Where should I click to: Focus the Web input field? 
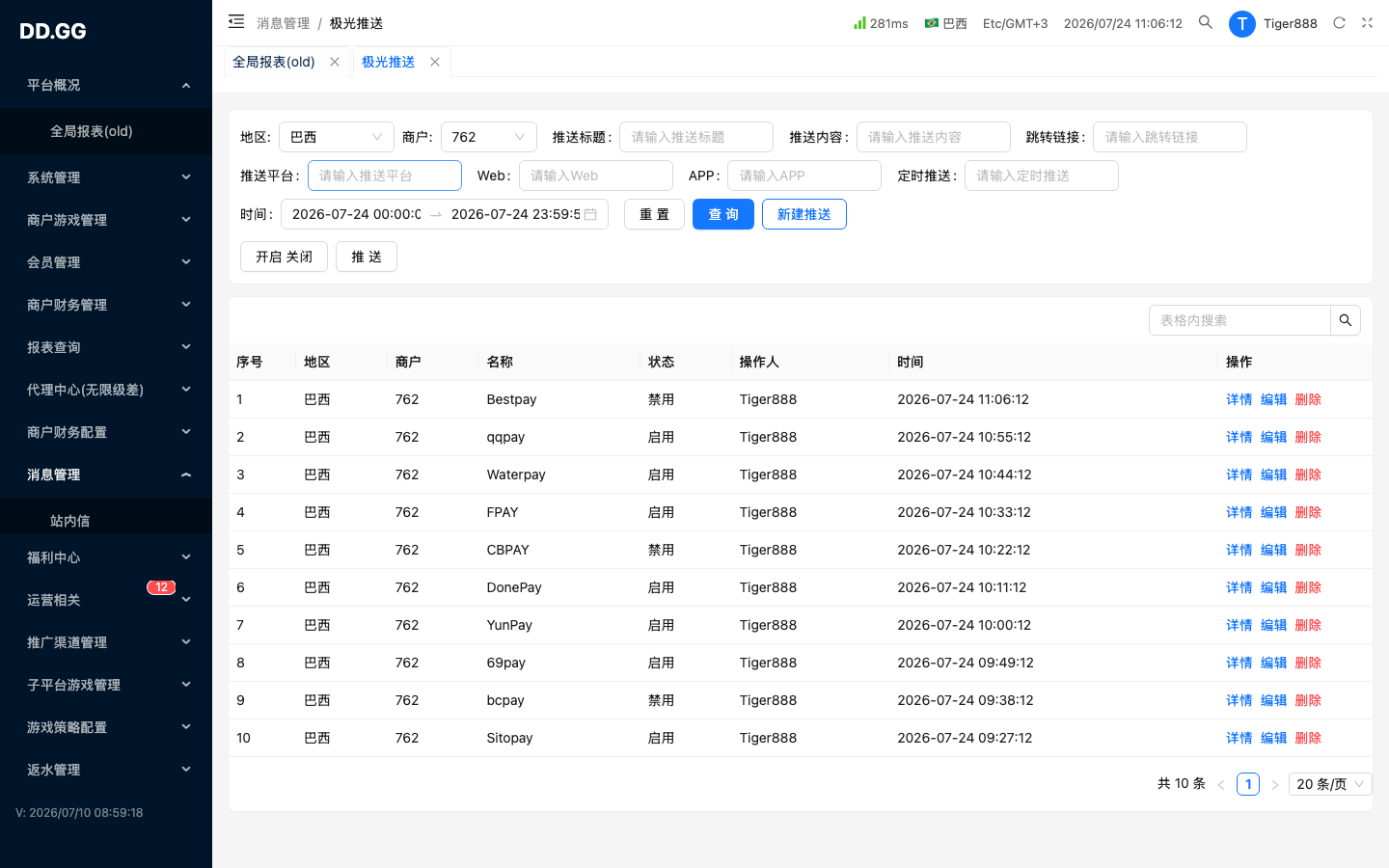click(596, 176)
